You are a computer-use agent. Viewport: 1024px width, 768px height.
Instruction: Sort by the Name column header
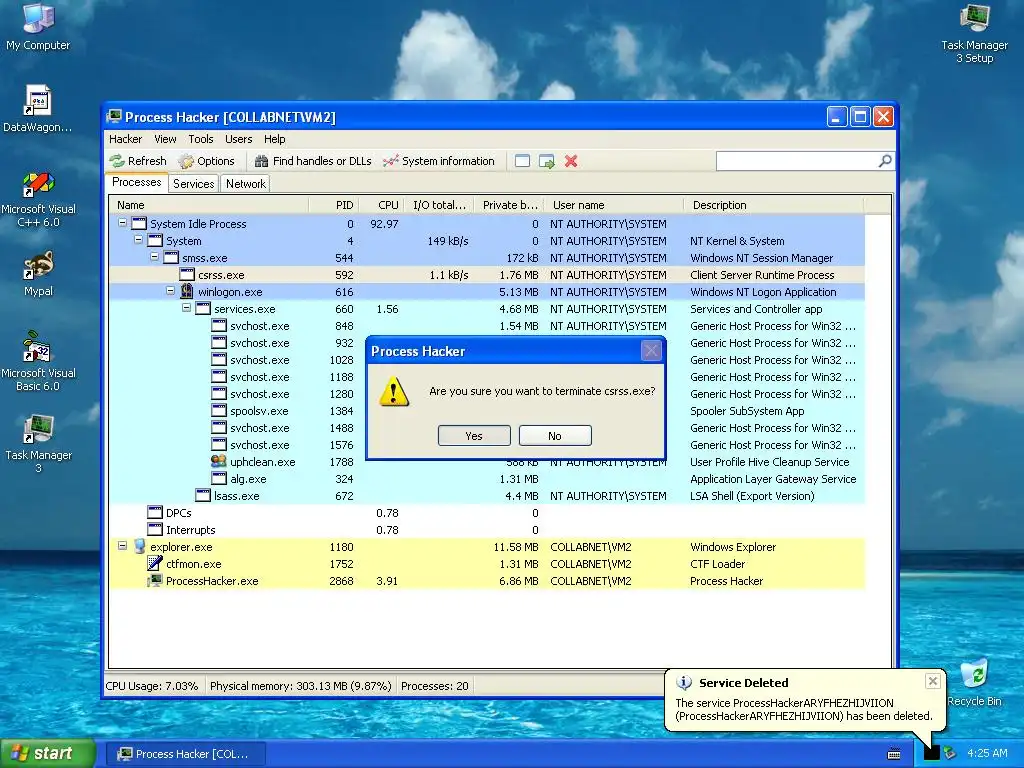[208, 205]
